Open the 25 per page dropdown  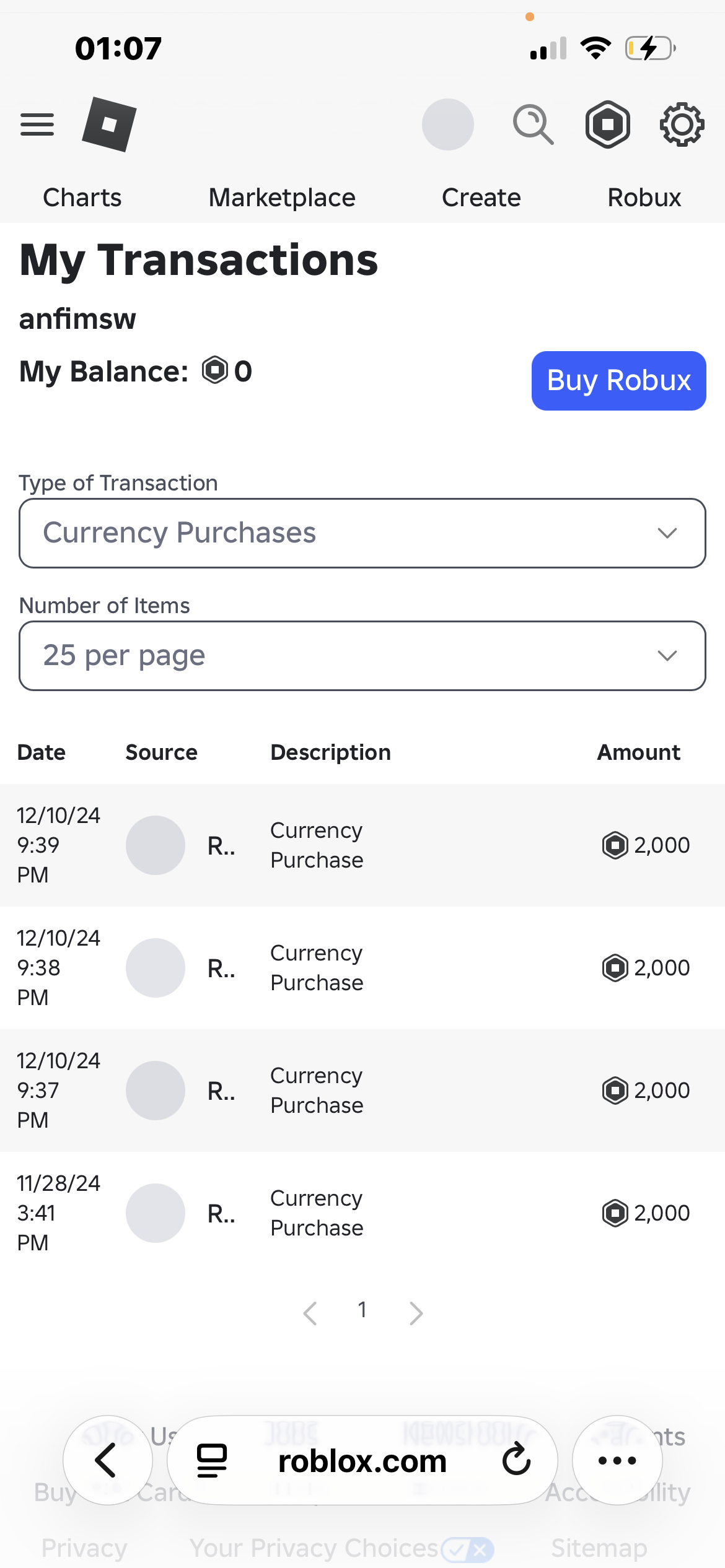(362, 656)
